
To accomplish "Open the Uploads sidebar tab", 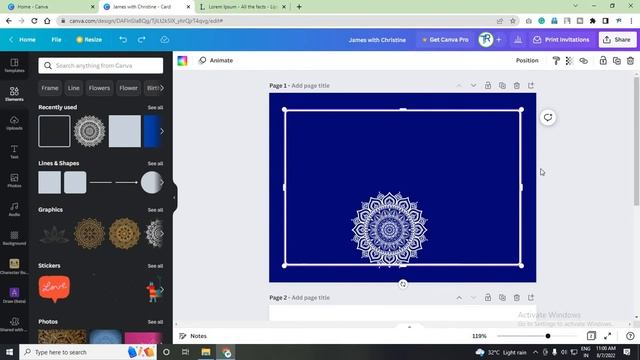I will (14, 122).
